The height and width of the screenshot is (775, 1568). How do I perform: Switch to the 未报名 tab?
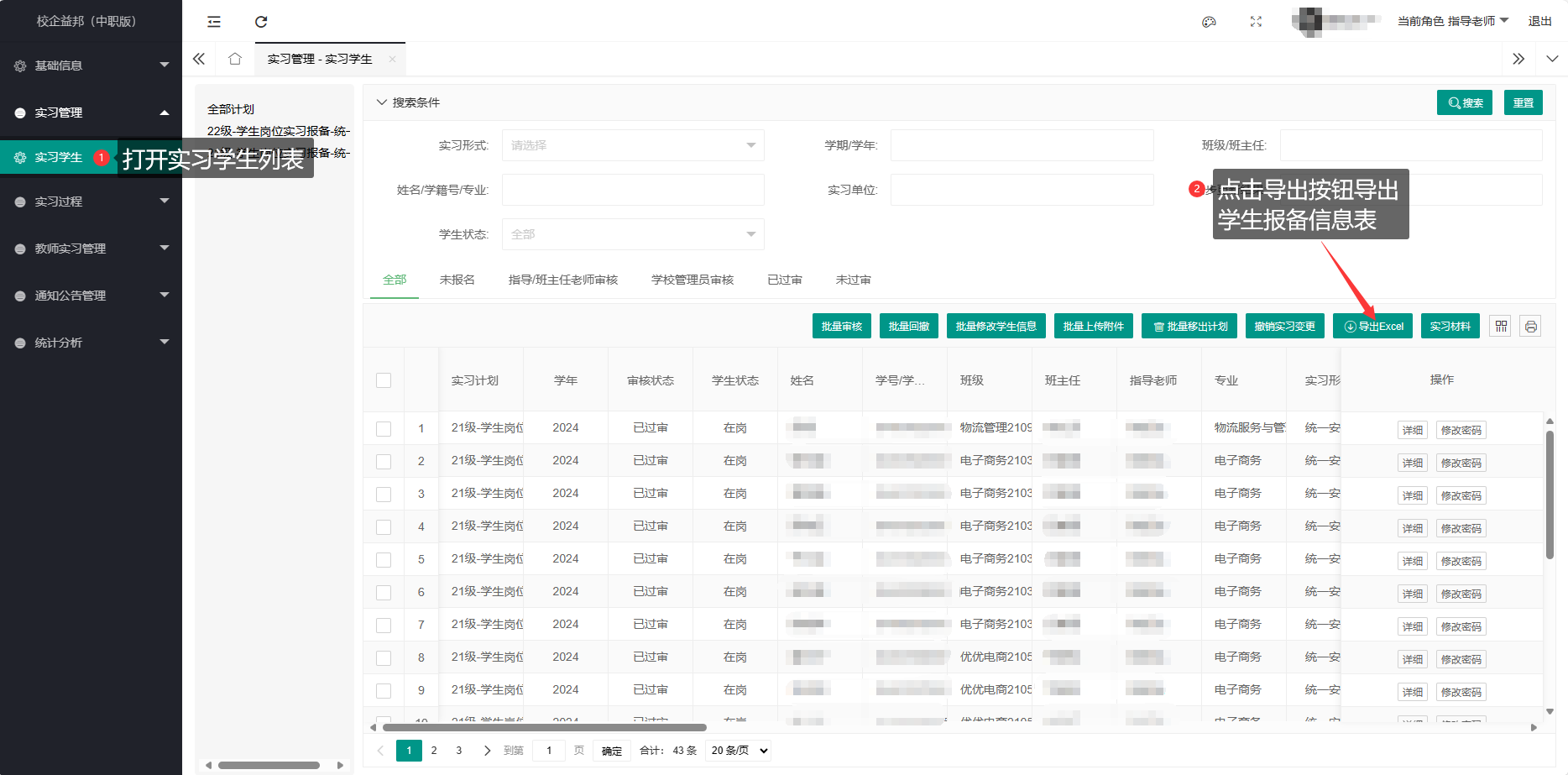click(457, 280)
